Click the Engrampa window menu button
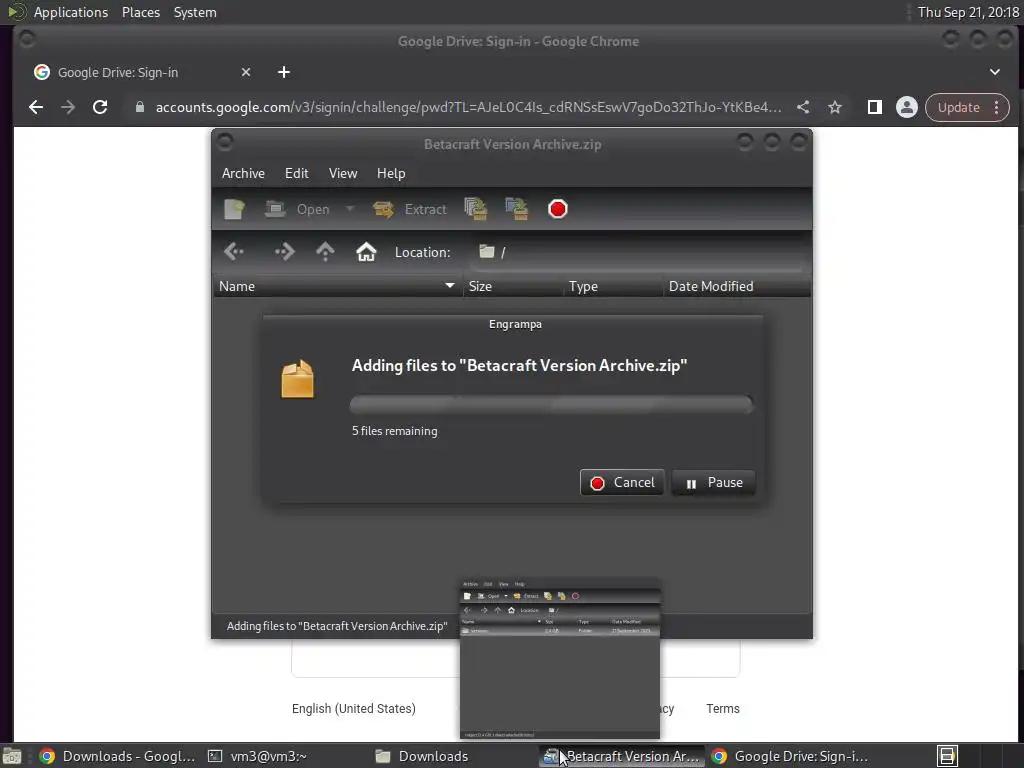 pos(225,142)
